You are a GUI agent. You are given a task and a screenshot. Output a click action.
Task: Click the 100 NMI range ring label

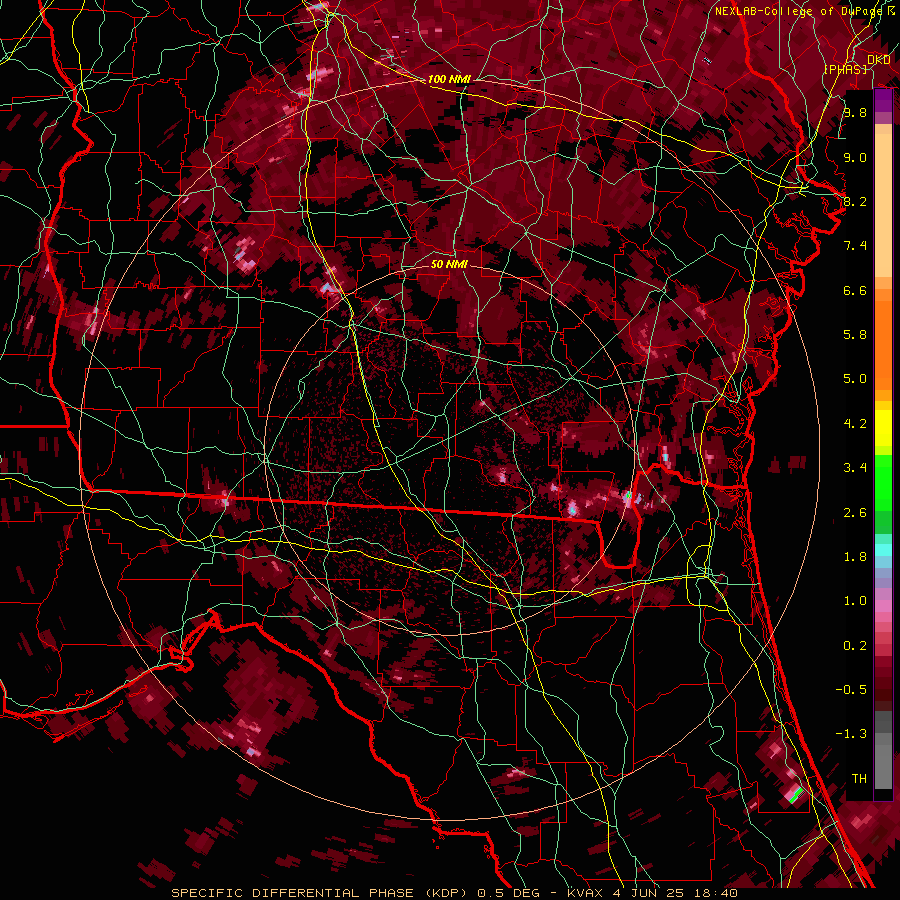pos(449,79)
